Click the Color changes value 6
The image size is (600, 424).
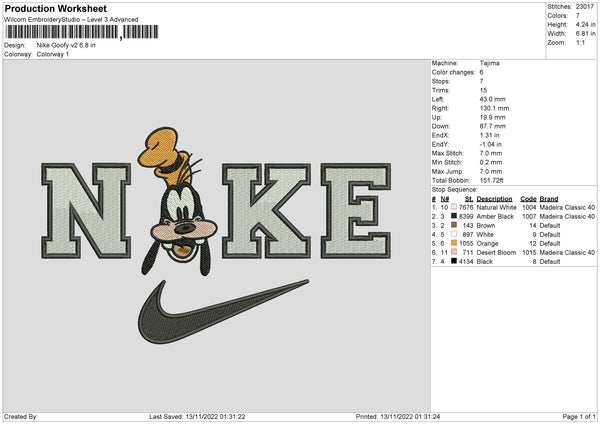(x=481, y=72)
